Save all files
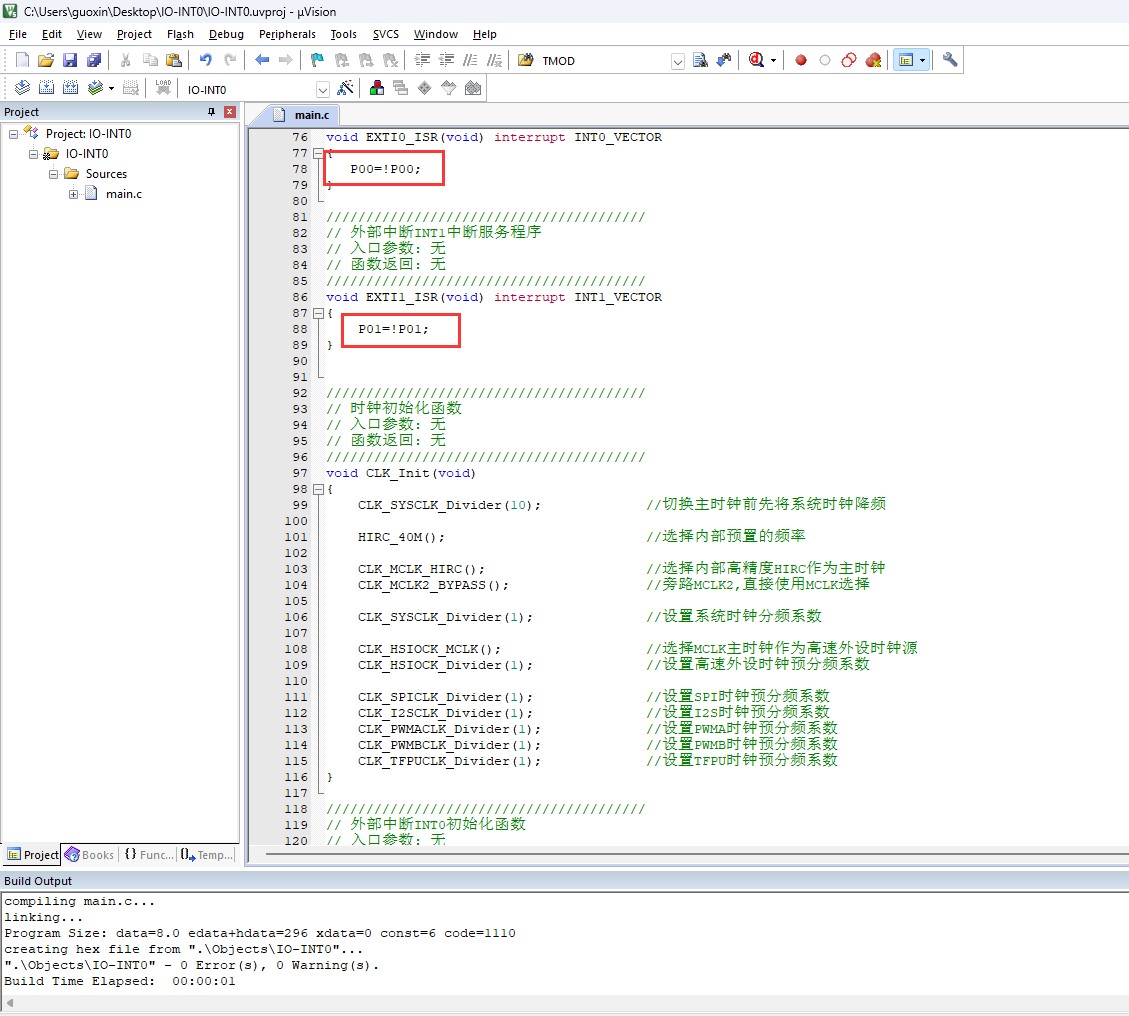 (x=94, y=60)
